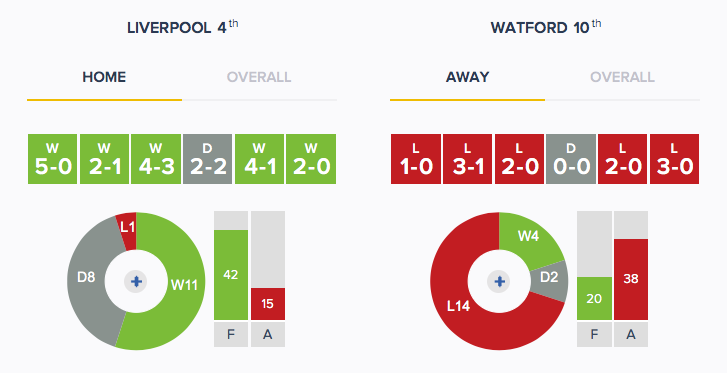Click the plus icon in Liverpool's donut chart
Image resolution: width=727 pixels, height=373 pixels.
pos(136,282)
